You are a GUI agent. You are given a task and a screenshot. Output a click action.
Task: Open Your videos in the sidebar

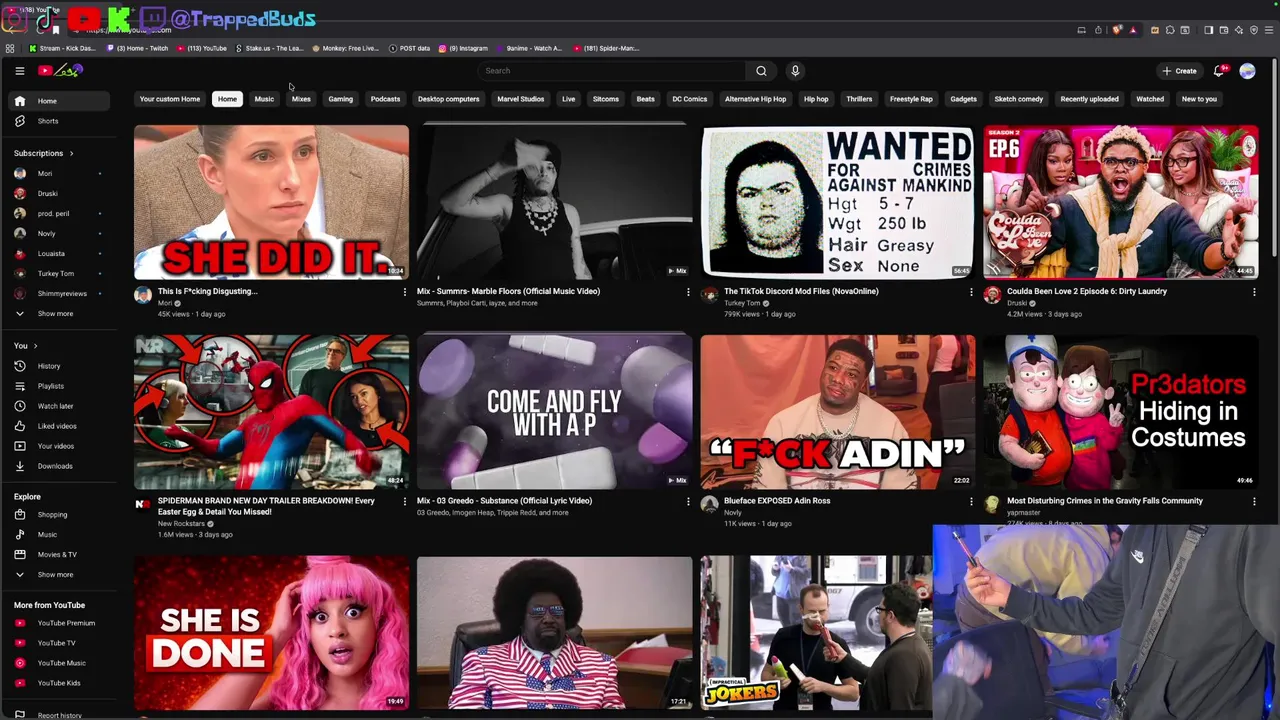click(x=60, y=446)
